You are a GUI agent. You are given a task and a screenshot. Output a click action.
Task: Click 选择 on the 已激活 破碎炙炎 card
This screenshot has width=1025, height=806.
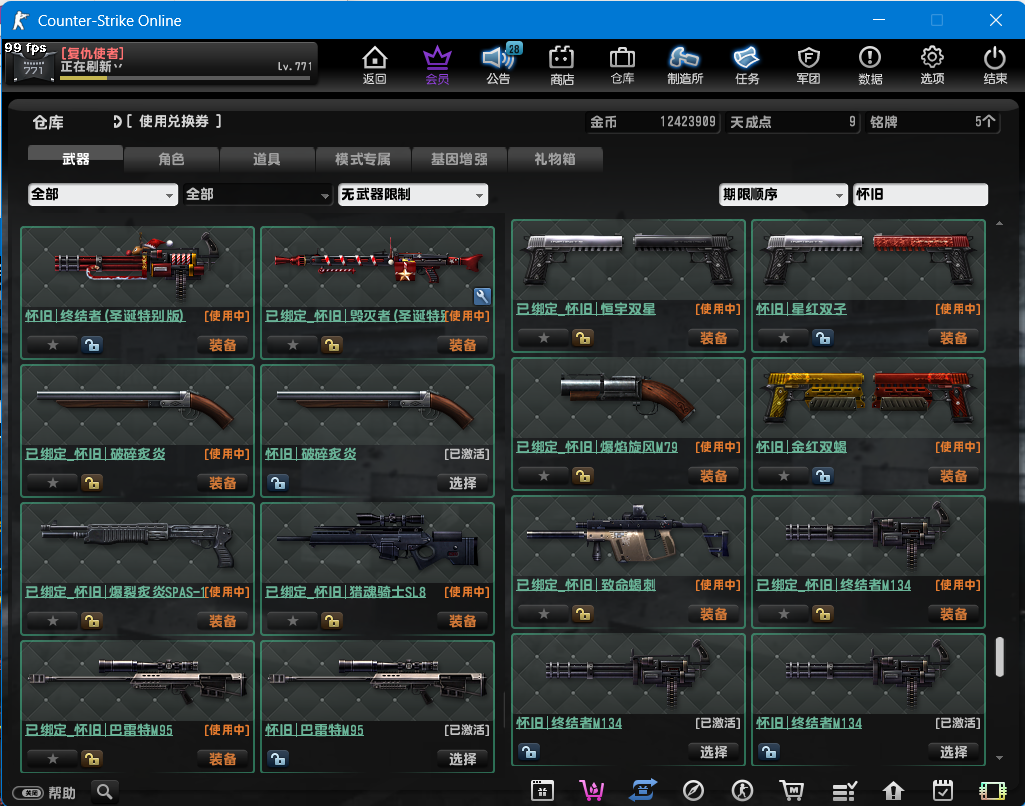[462, 483]
